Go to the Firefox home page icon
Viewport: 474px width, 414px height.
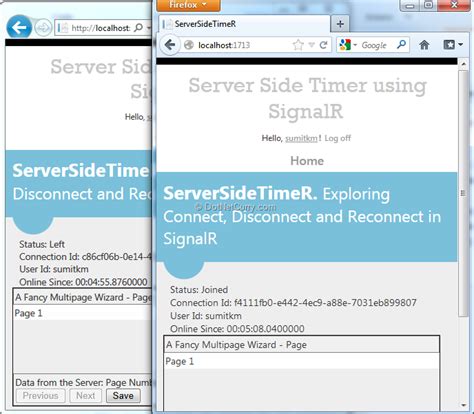(424, 45)
